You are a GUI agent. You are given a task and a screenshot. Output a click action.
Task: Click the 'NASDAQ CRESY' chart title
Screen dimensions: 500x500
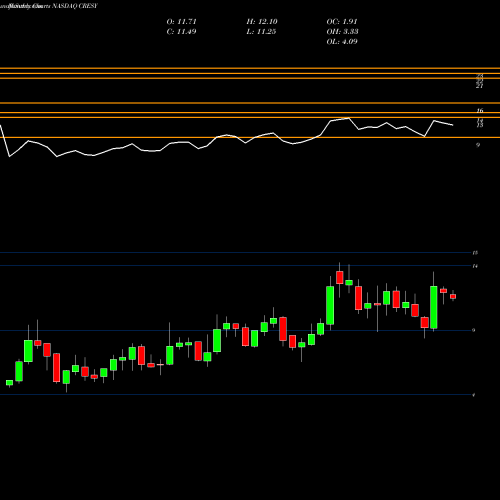(x=75, y=6)
